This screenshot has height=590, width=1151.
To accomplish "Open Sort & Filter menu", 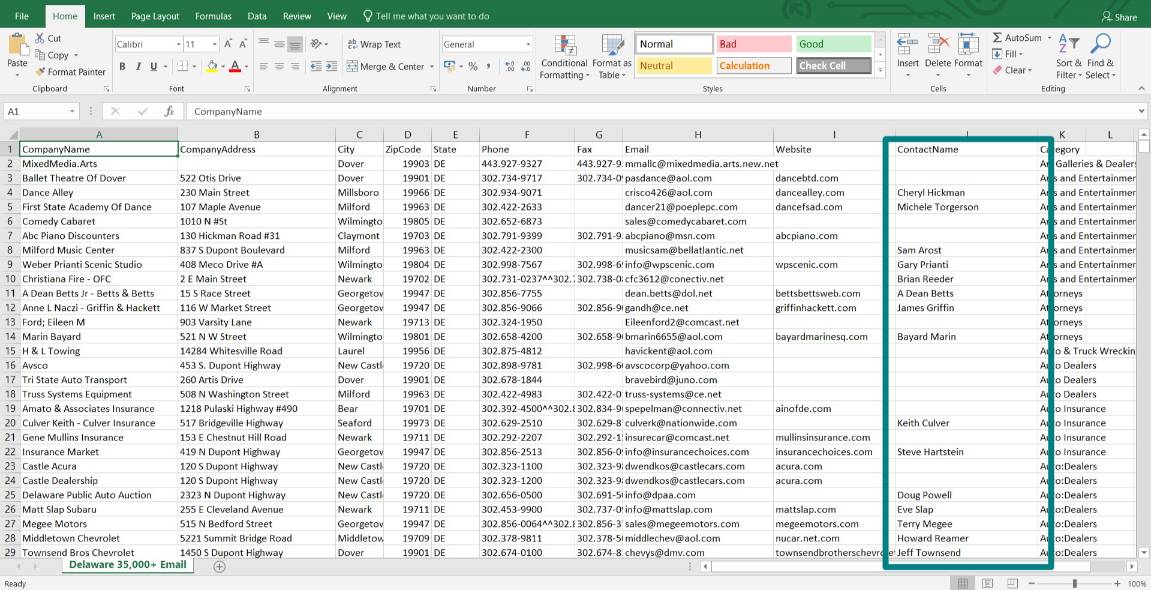I will pos(1069,57).
